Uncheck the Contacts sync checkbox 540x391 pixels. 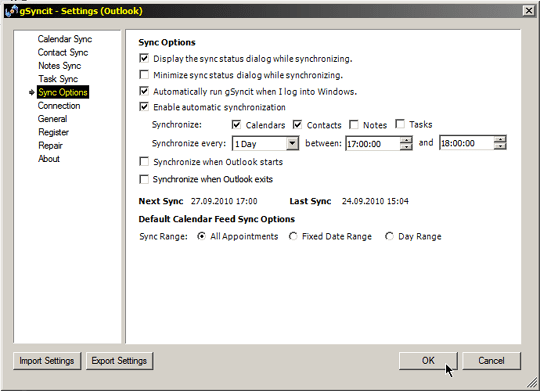click(297, 125)
